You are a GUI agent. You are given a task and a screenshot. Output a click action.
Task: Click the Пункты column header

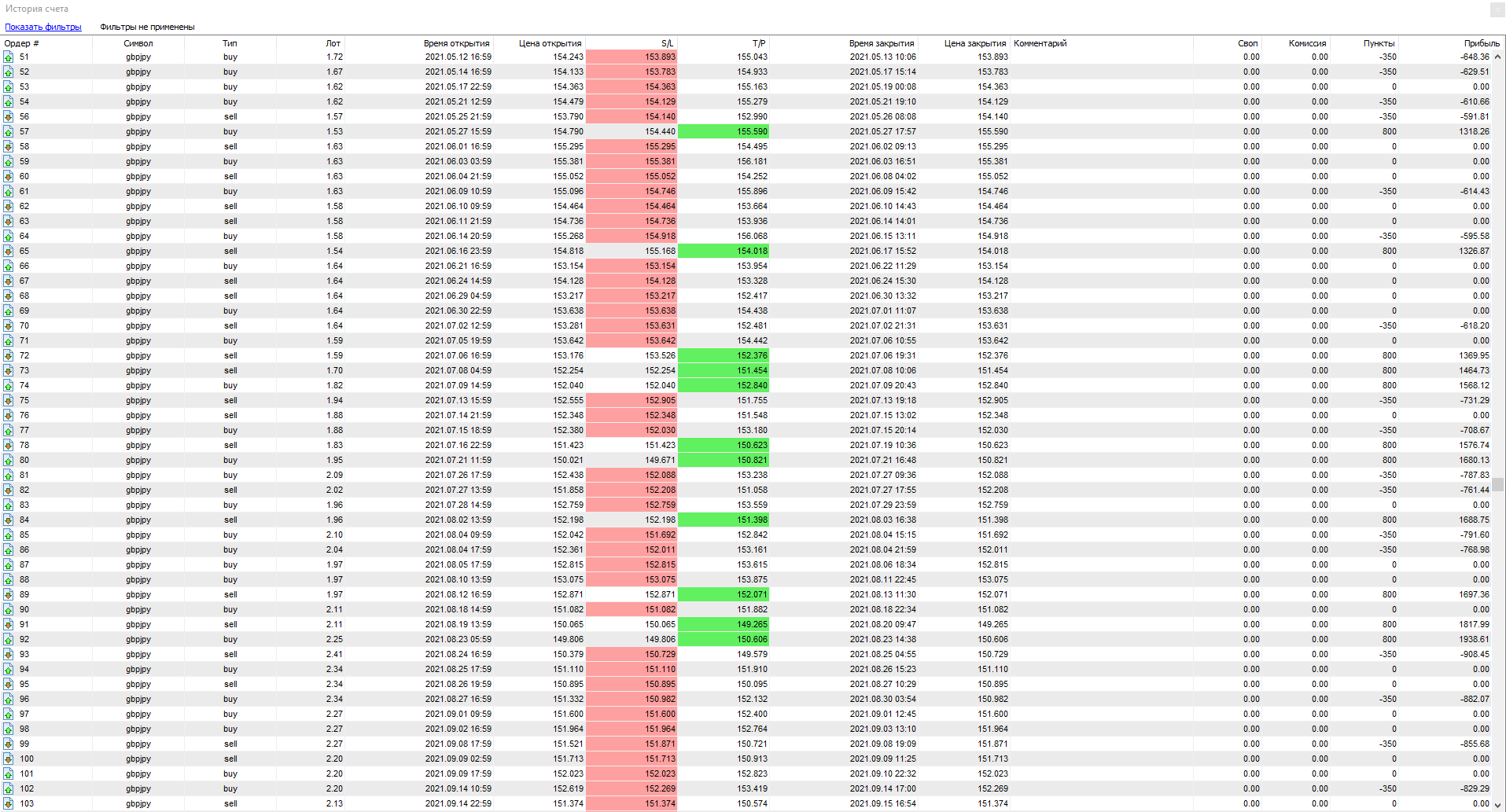click(x=1379, y=43)
